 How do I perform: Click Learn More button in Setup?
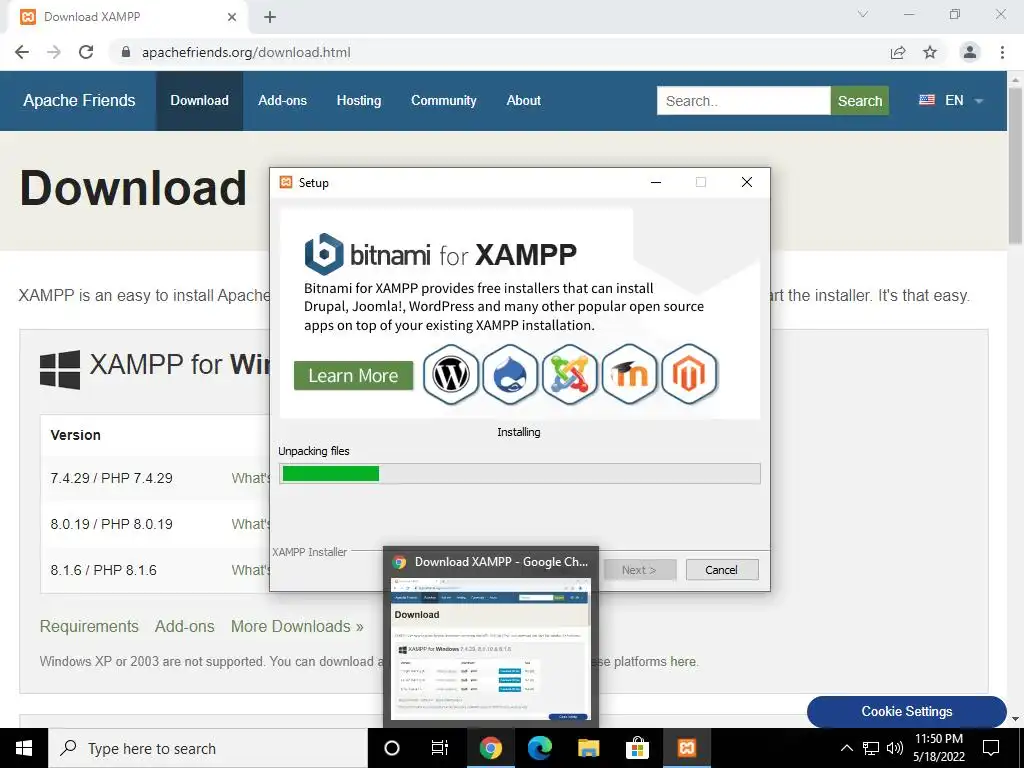click(x=353, y=376)
